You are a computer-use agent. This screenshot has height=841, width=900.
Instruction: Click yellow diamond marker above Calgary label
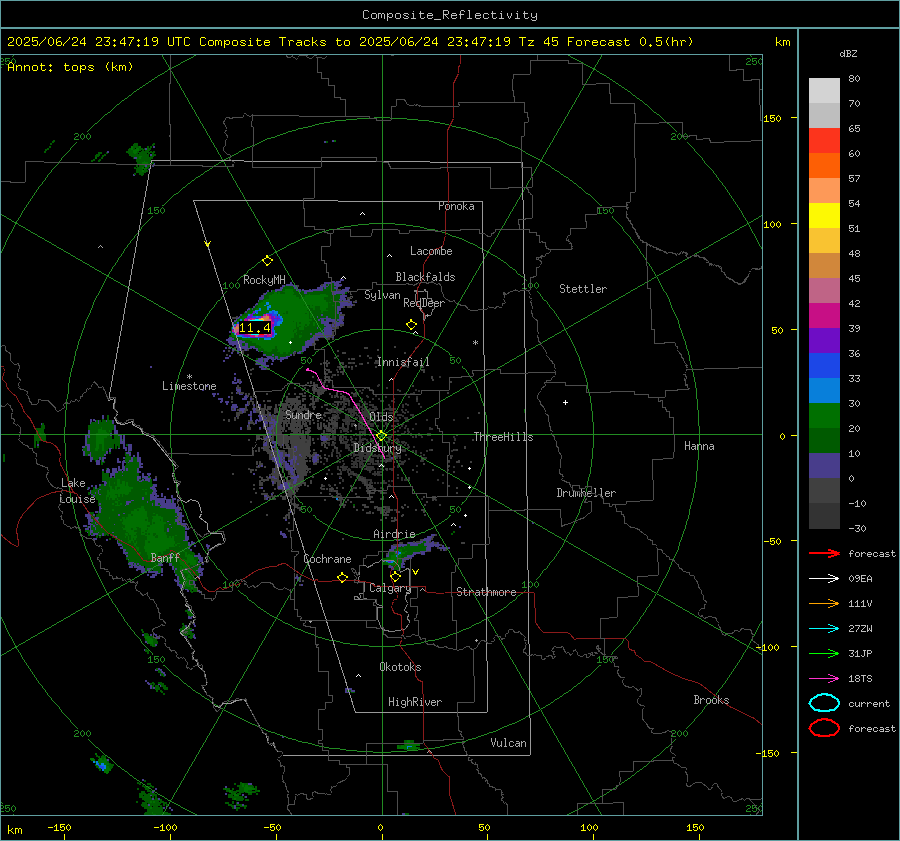pyautogui.click(x=395, y=576)
